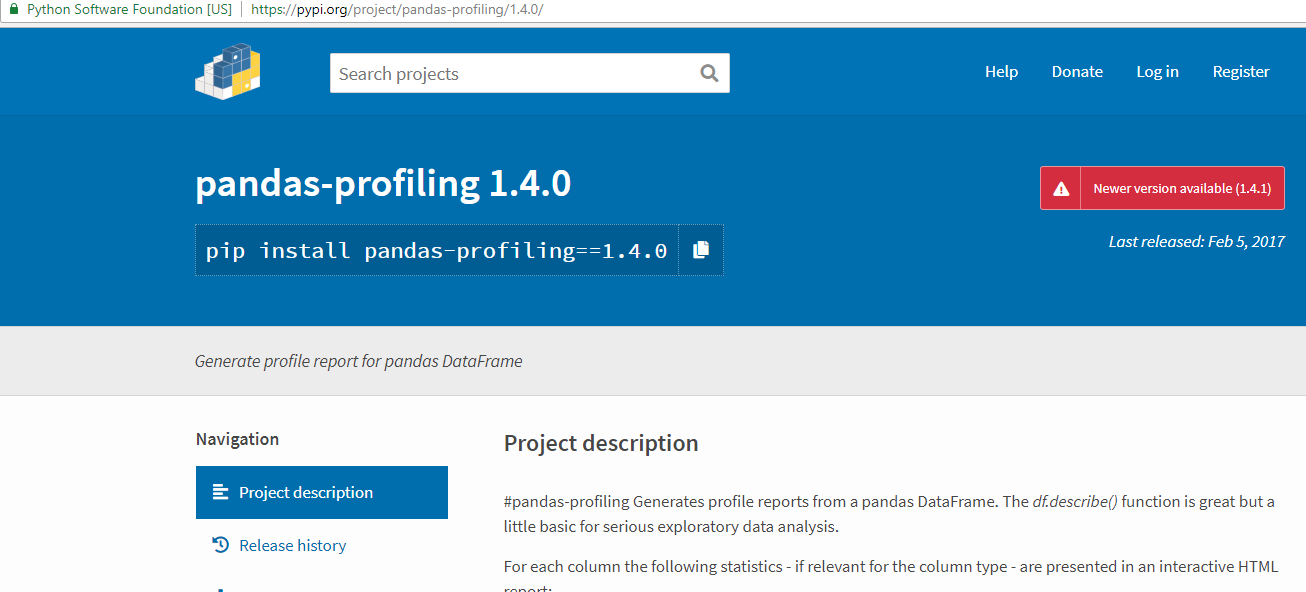Click the search magnifier icon
The height and width of the screenshot is (592, 1306).
pyautogui.click(x=709, y=73)
